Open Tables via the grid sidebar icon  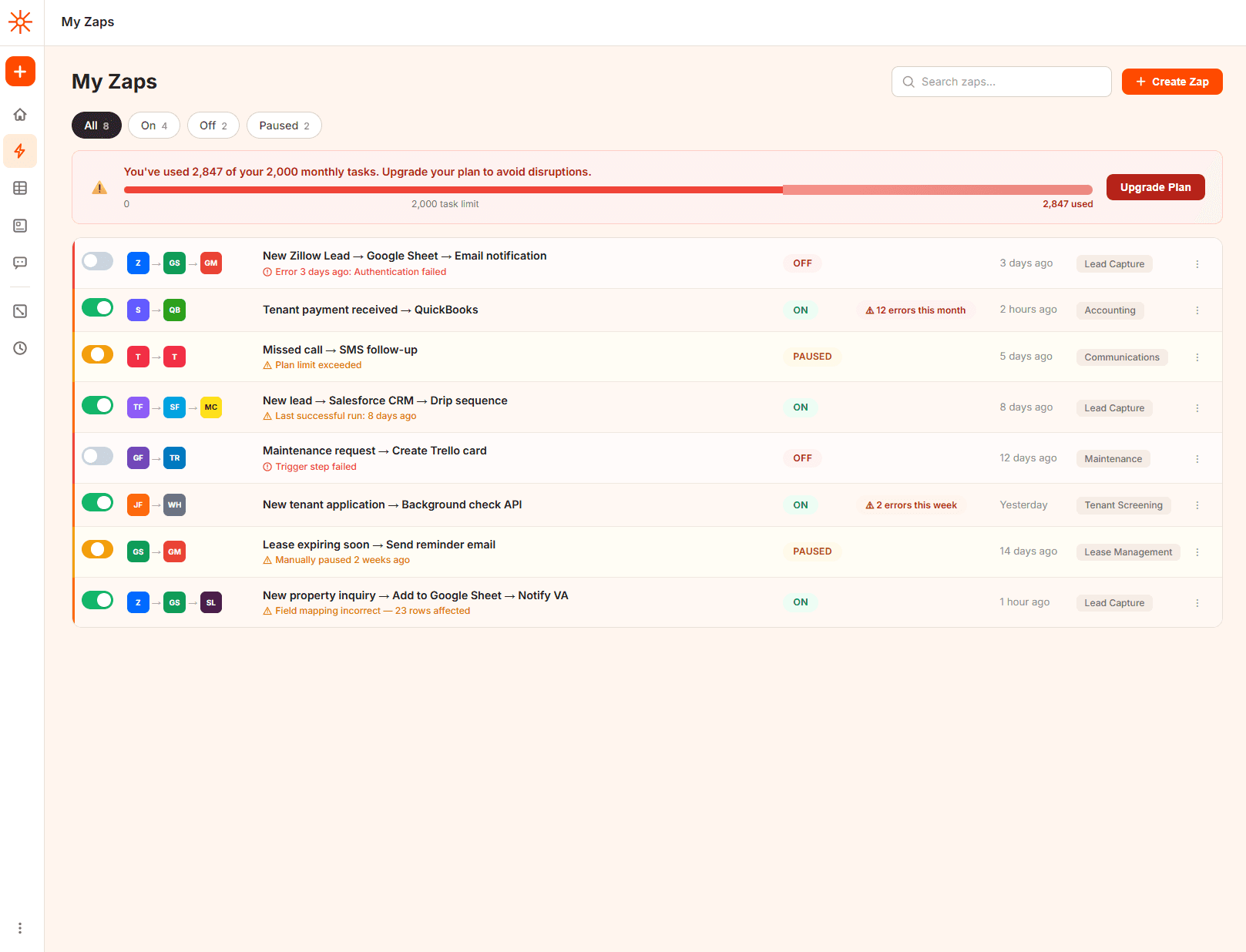[20, 188]
